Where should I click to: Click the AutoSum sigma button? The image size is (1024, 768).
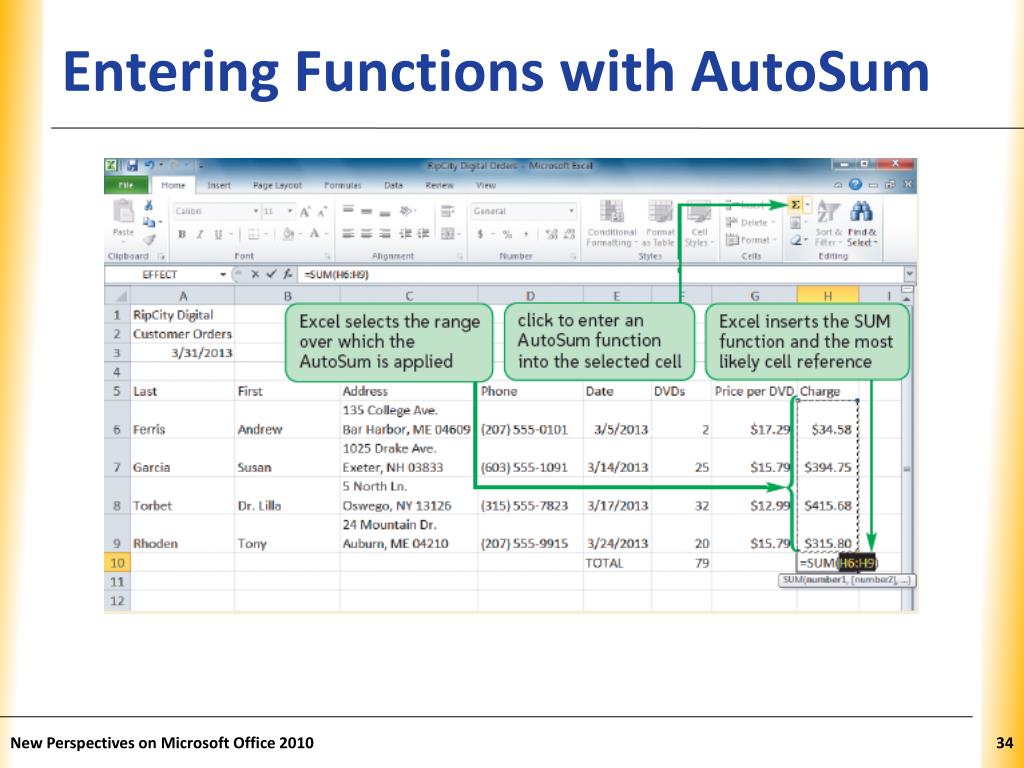point(795,205)
